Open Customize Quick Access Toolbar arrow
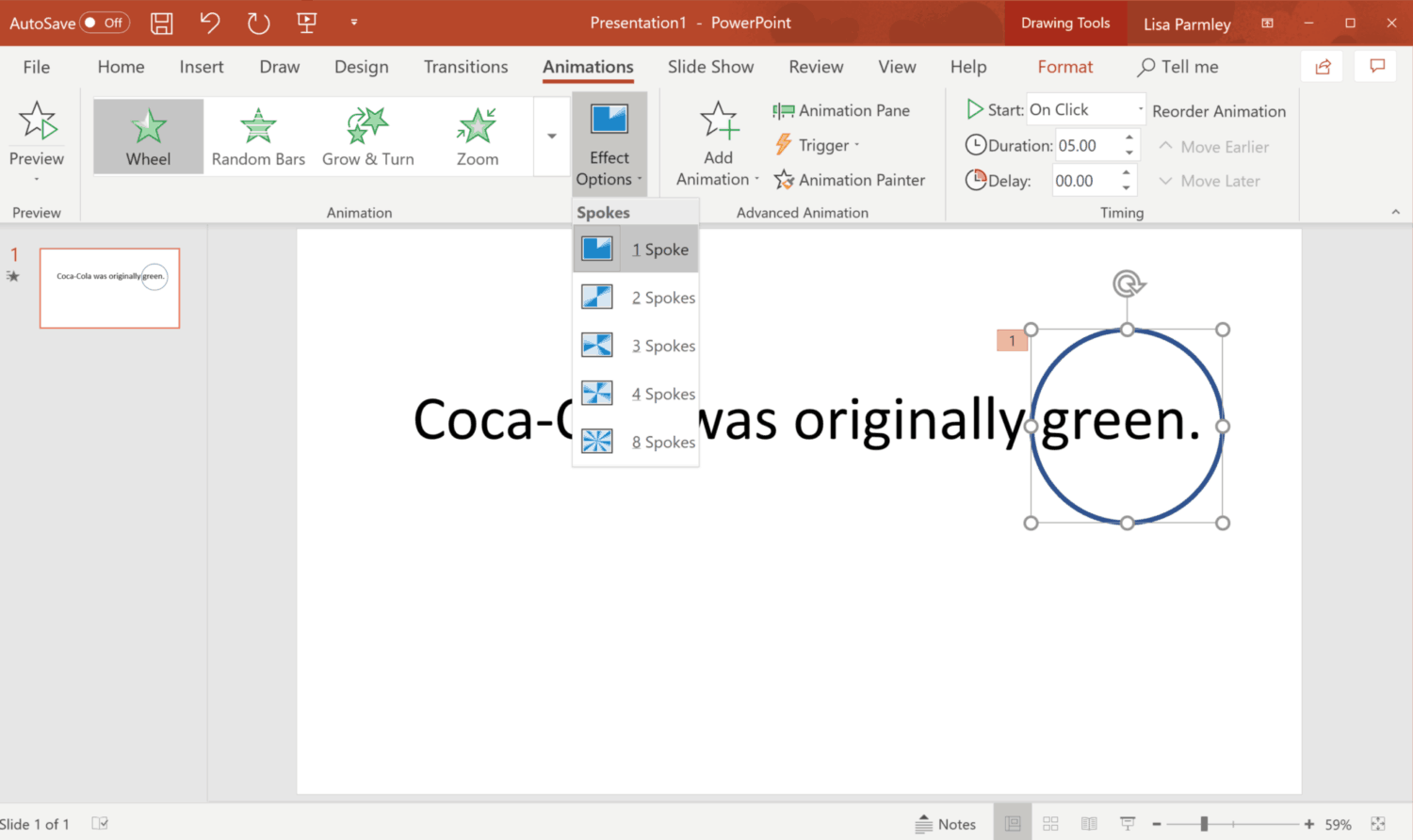The width and height of the screenshot is (1413, 840). click(x=354, y=22)
